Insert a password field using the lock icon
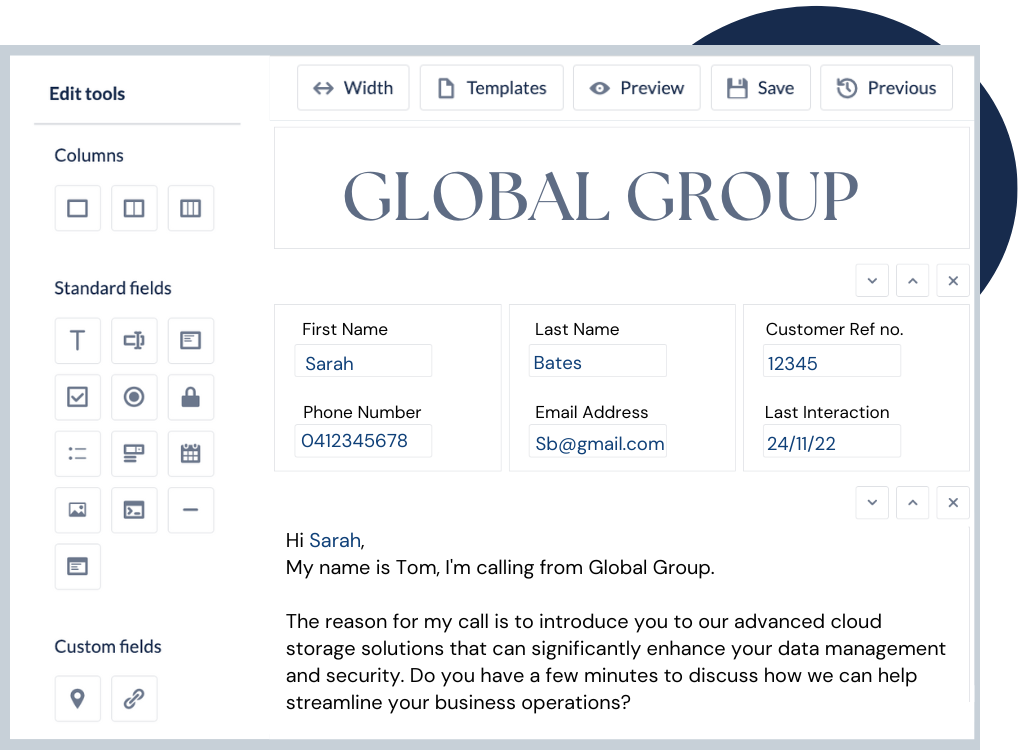This screenshot has height=750, width=1020. tap(190, 397)
